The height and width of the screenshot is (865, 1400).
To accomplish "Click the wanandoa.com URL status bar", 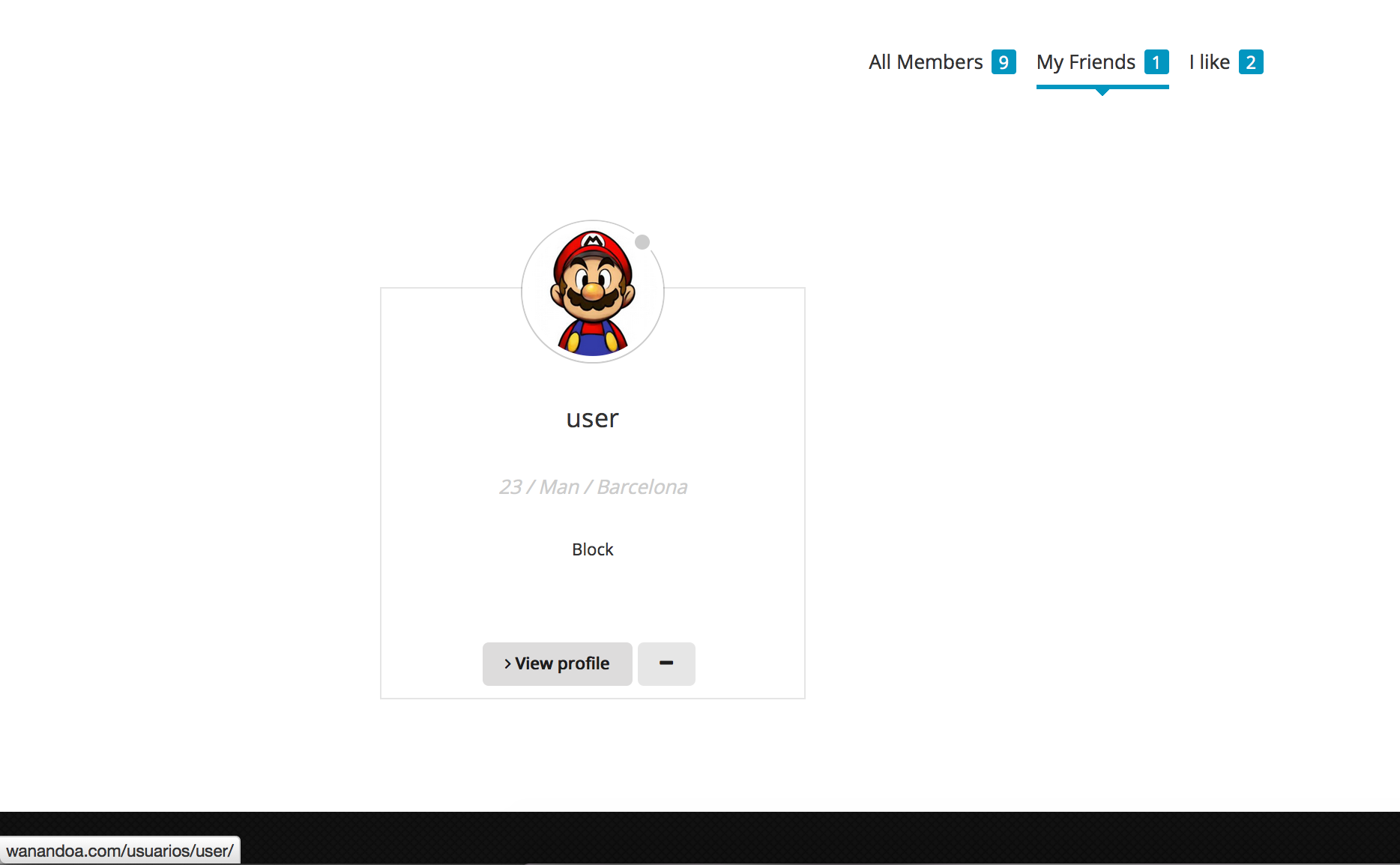I will tap(120, 852).
